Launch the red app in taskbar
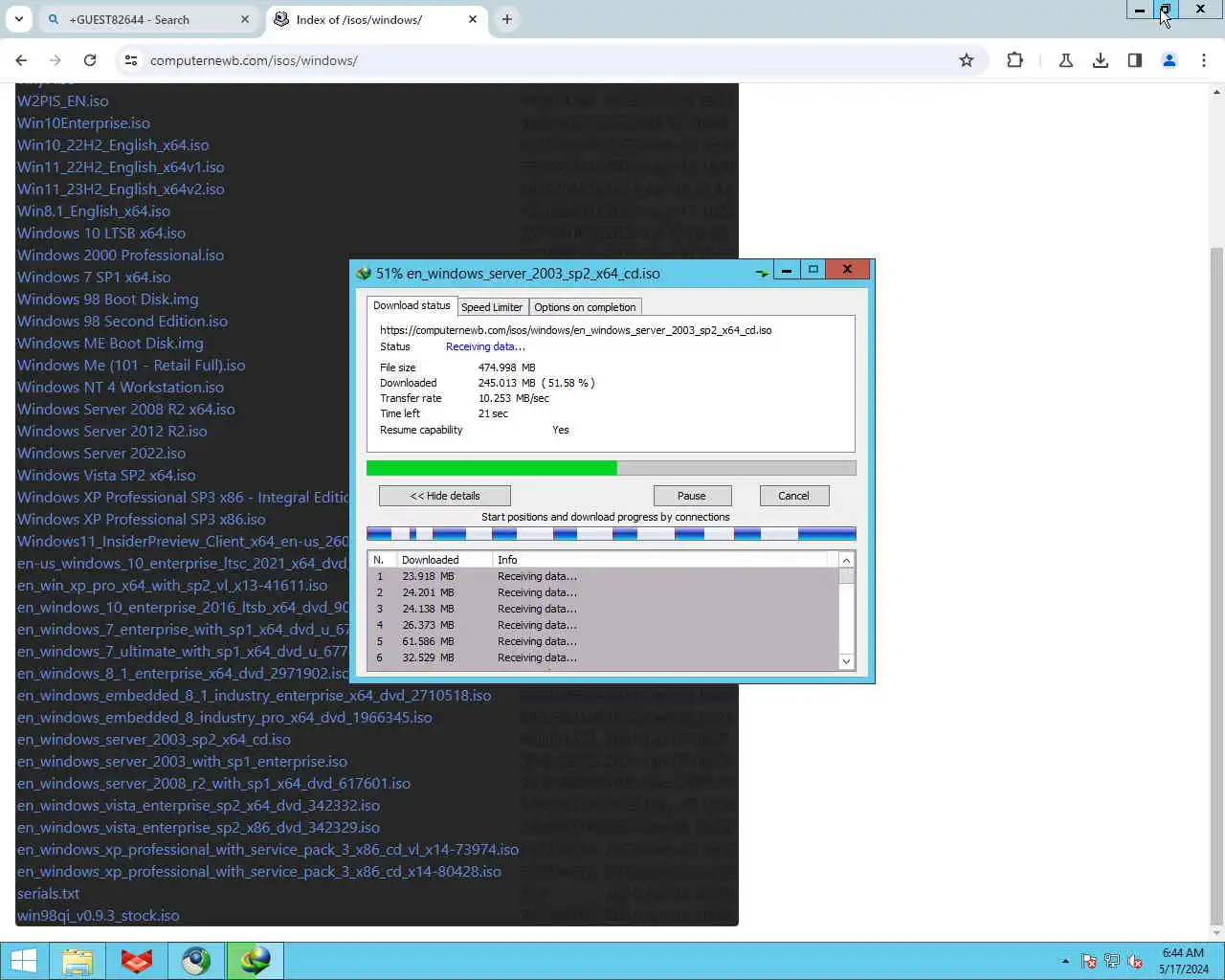The width and height of the screenshot is (1225, 980). tap(137, 961)
